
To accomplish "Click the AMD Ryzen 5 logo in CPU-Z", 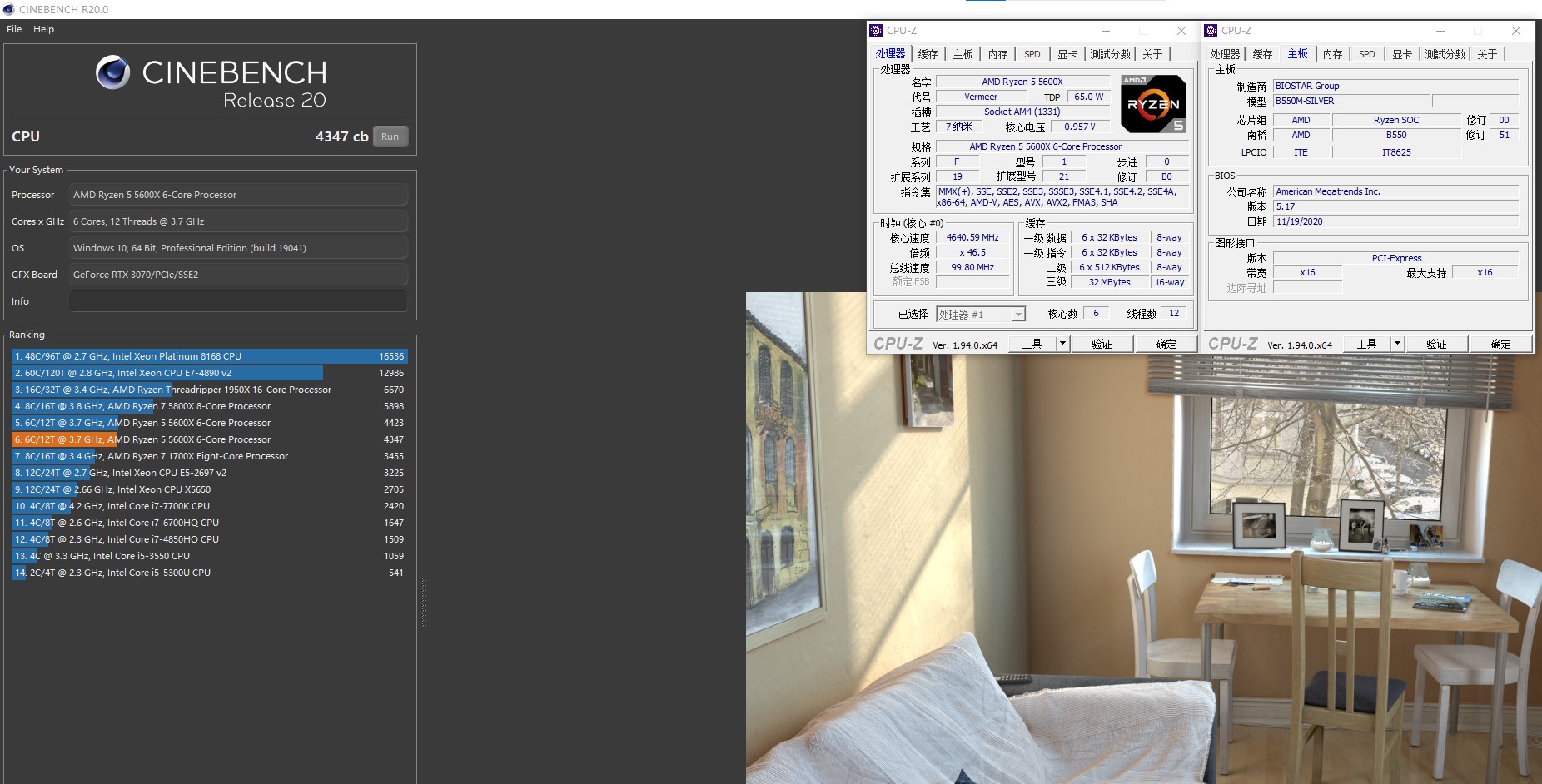I will coord(1153,104).
